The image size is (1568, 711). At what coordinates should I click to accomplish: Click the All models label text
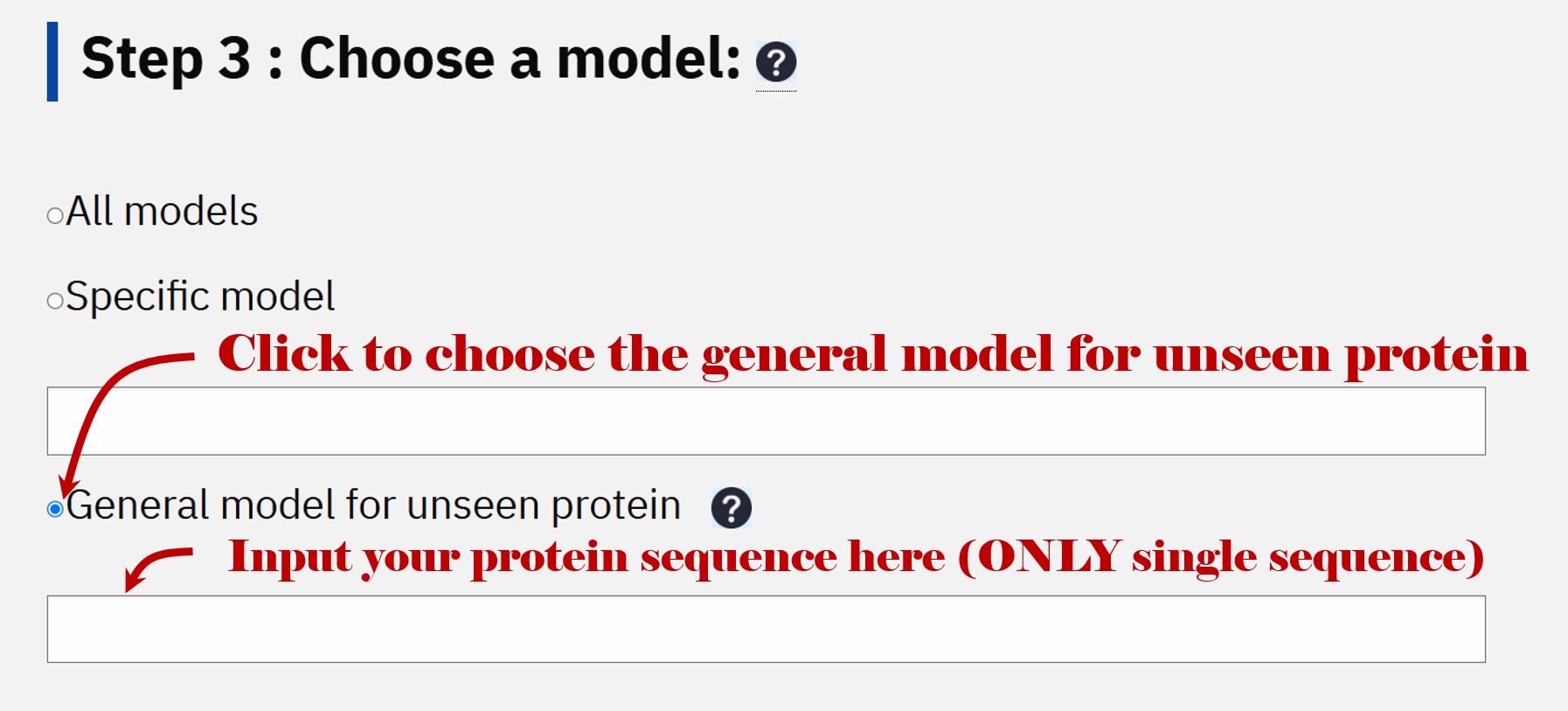pyautogui.click(x=162, y=212)
